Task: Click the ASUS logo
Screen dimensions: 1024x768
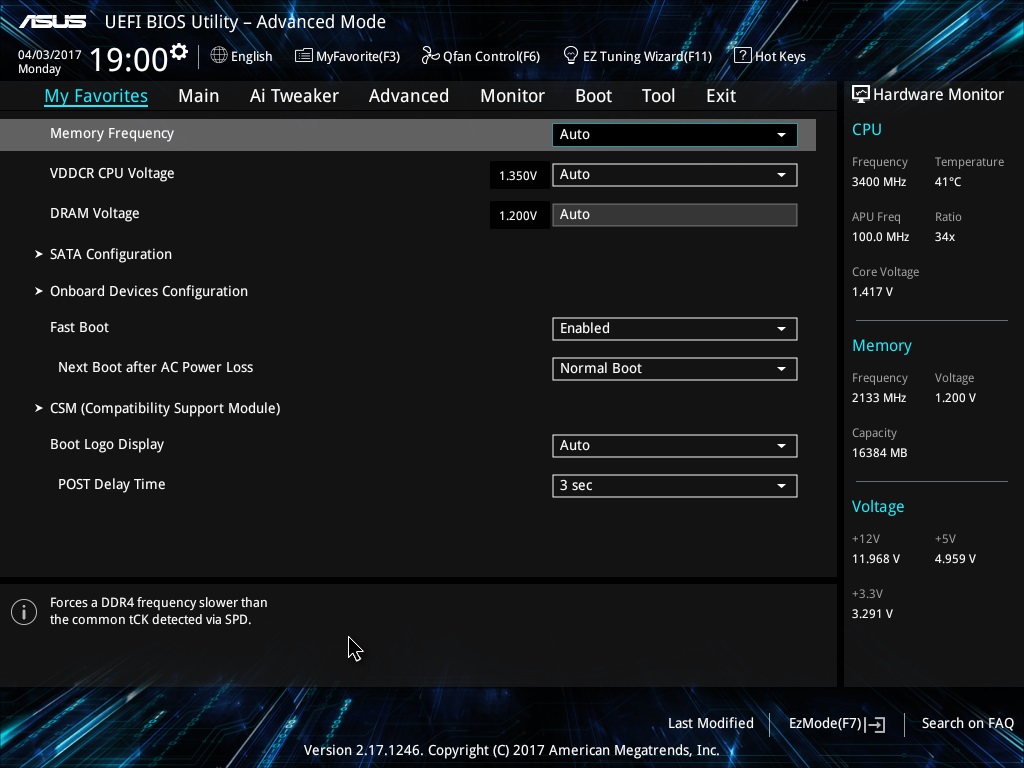Action: coord(52,22)
